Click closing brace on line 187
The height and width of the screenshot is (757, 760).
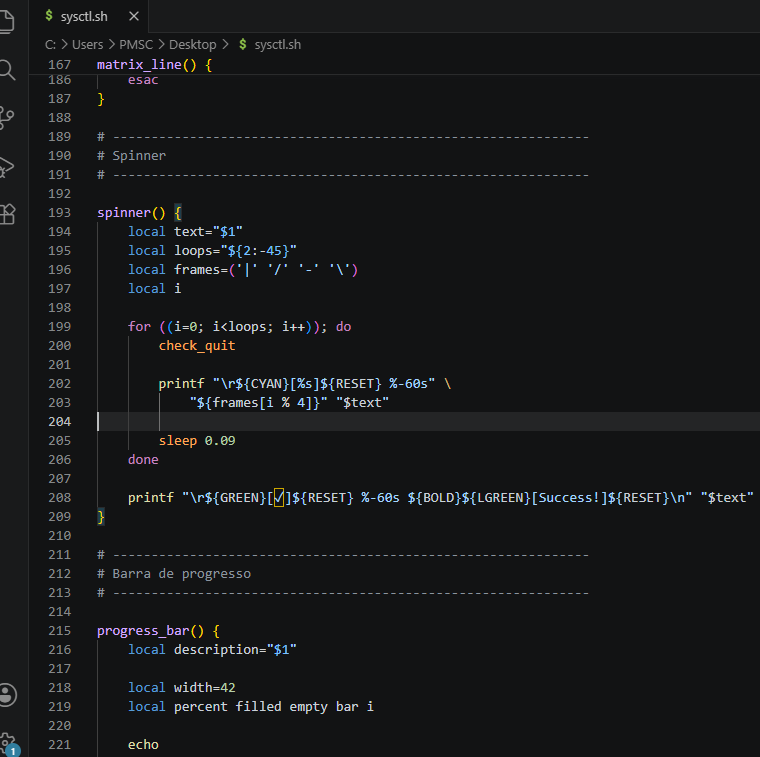click(x=101, y=99)
